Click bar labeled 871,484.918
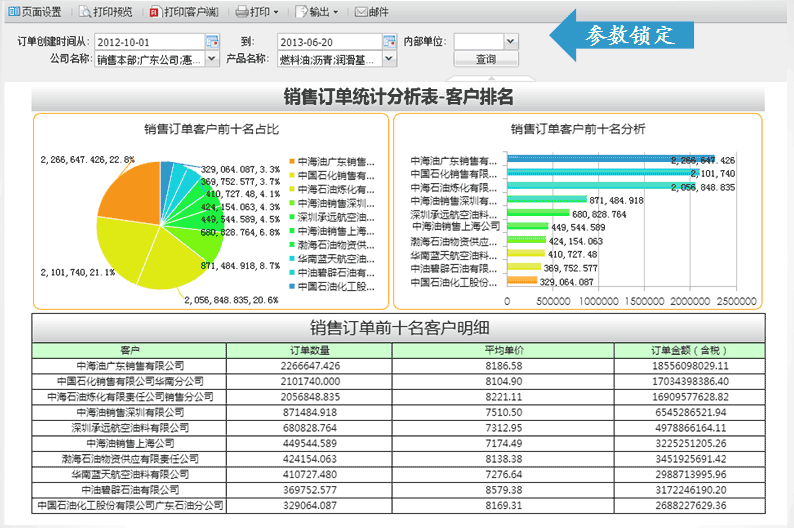This screenshot has height=528, width=794. point(547,199)
